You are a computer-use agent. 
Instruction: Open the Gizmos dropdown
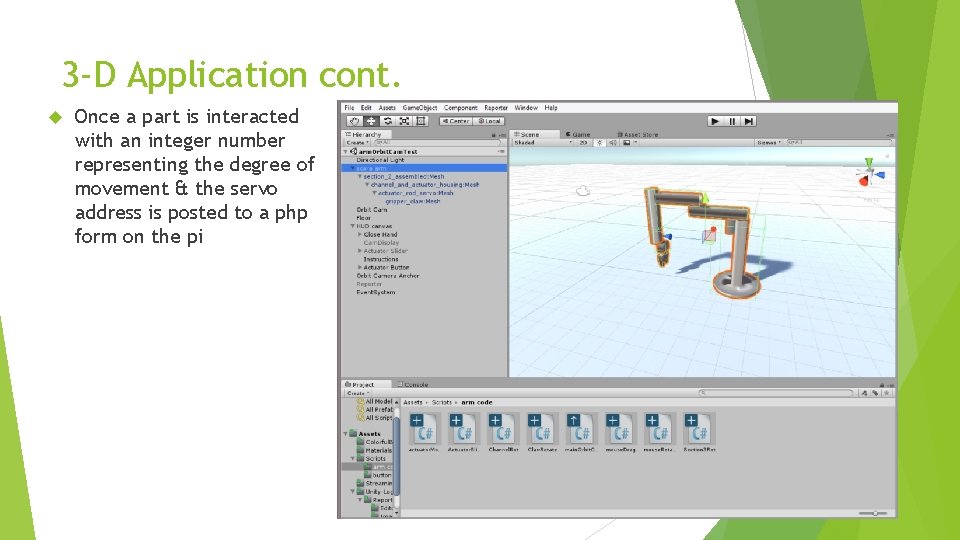pos(769,143)
